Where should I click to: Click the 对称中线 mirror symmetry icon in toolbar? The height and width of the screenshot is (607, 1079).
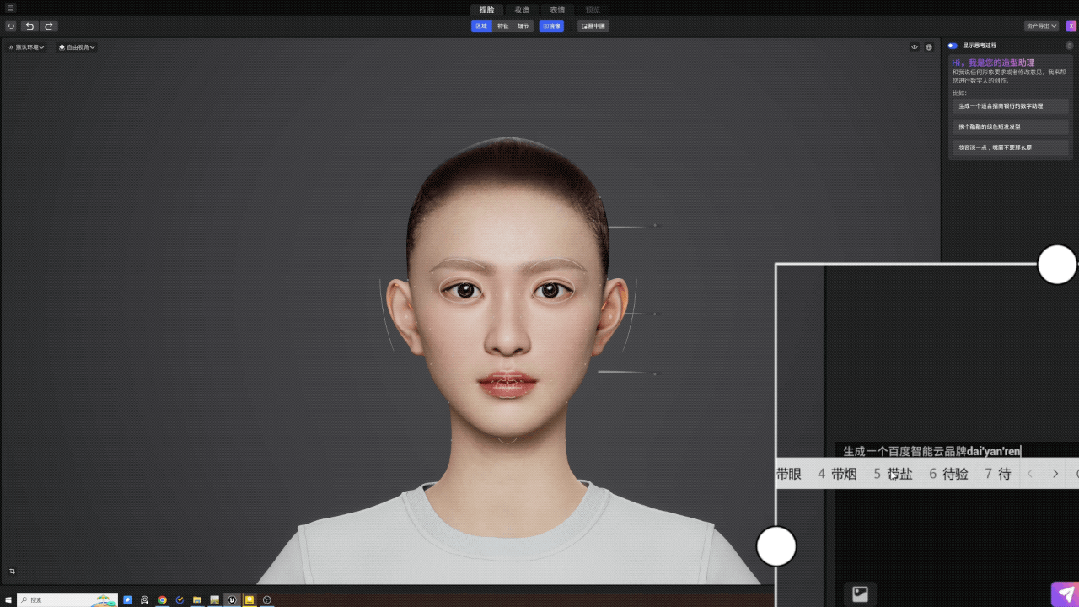point(593,26)
